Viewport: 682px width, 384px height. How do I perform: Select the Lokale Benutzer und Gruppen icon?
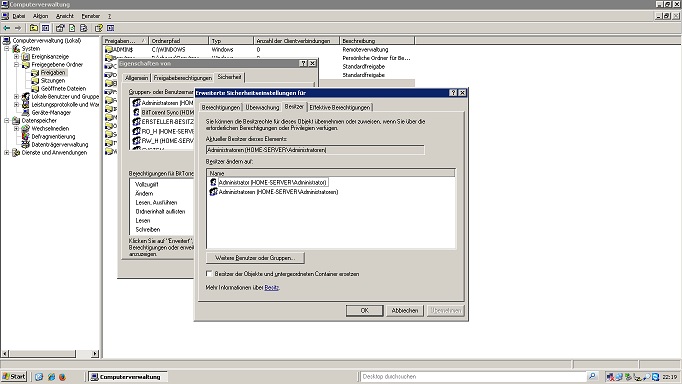pos(26,97)
